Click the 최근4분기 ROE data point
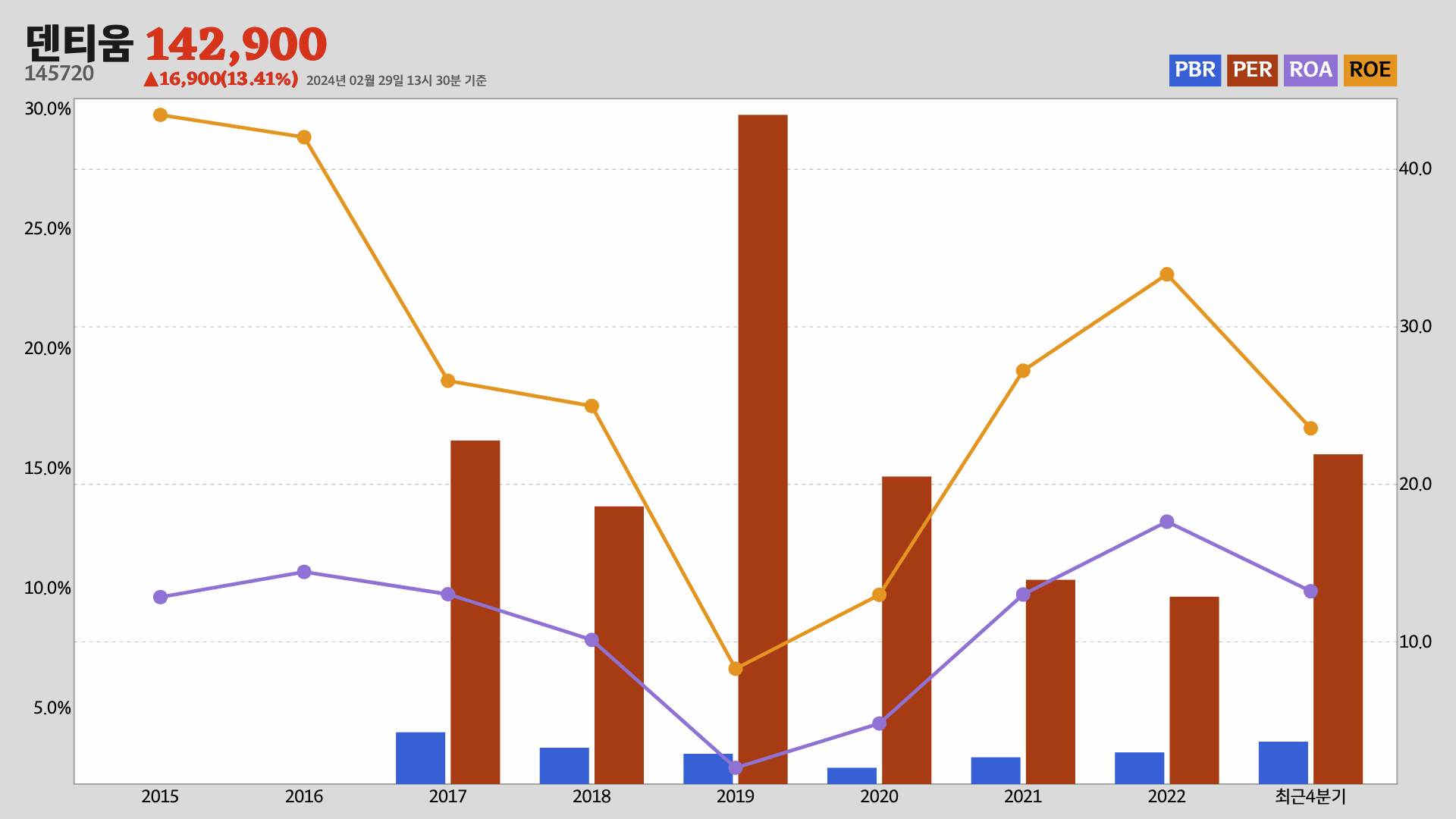Viewport: 1456px width, 819px height. click(1310, 428)
